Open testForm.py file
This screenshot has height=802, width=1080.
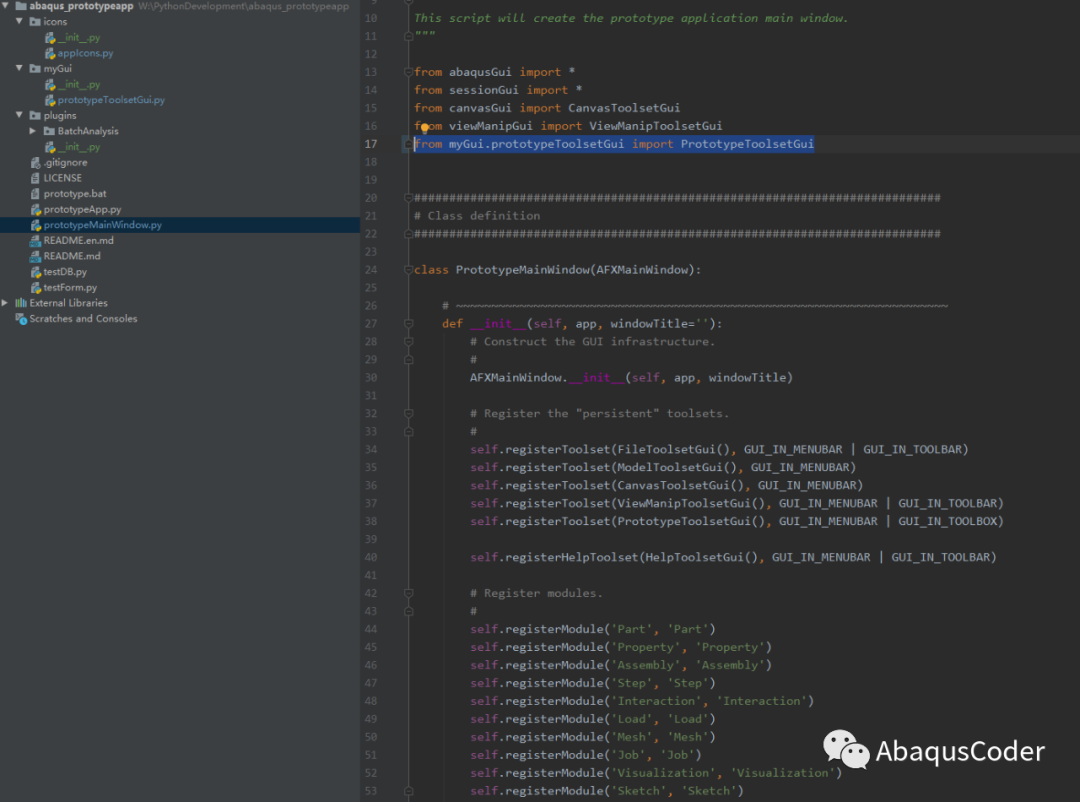(x=70, y=287)
